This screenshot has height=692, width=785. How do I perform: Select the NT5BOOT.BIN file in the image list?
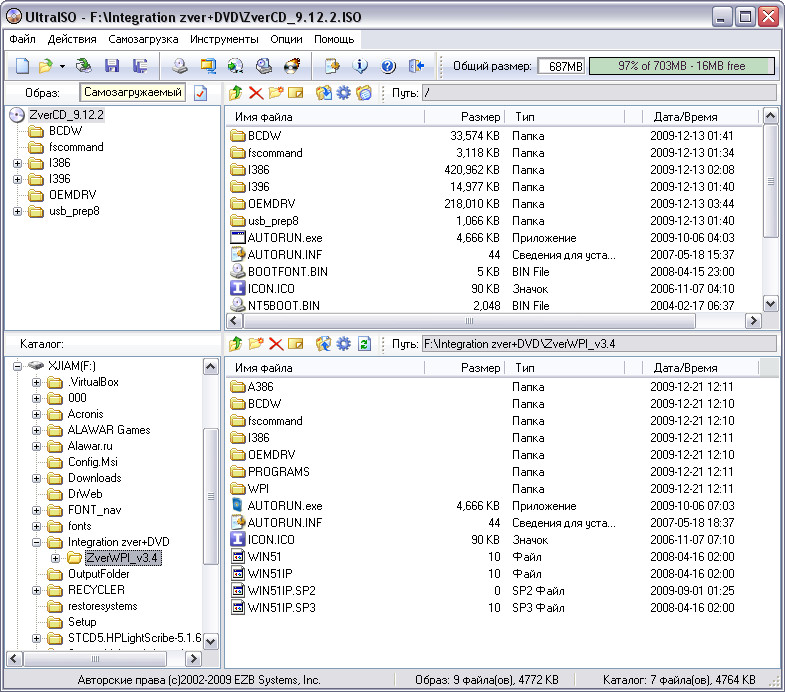[x=283, y=305]
